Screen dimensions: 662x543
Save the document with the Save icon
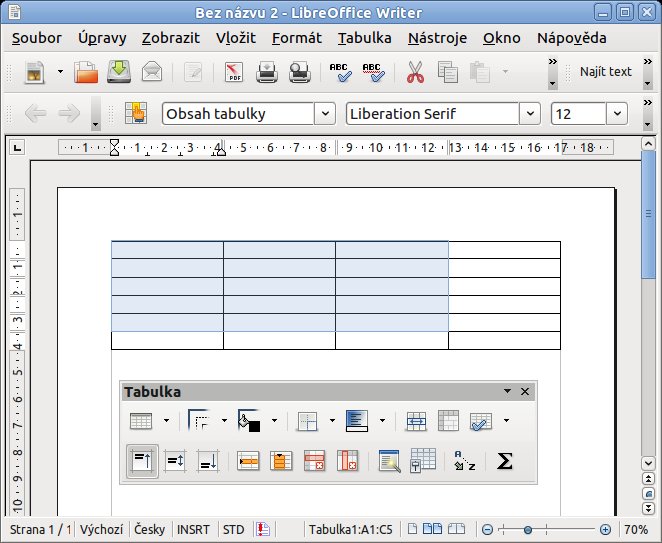(119, 72)
